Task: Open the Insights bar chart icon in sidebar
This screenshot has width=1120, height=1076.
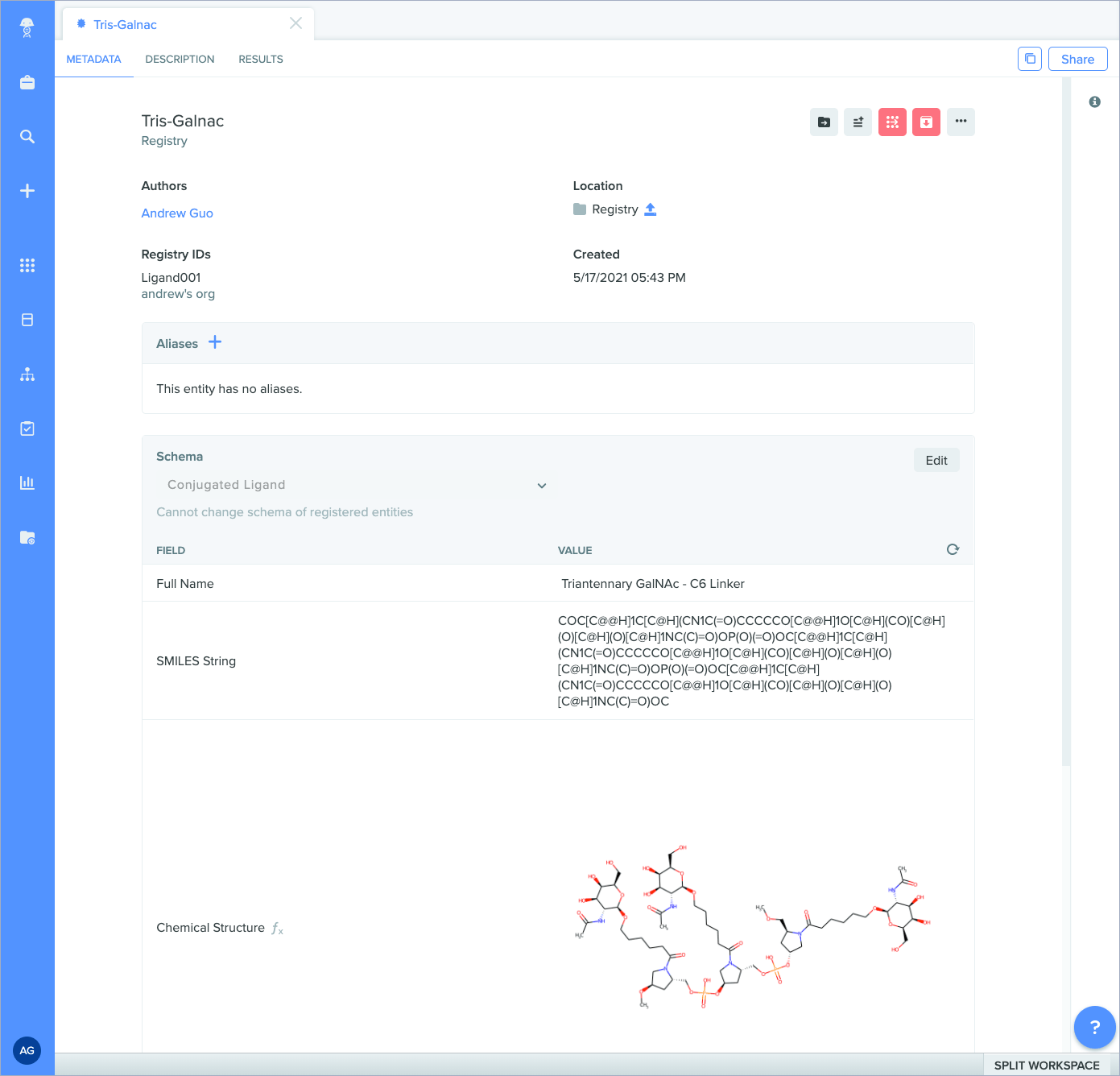Action: pyautogui.click(x=27, y=482)
